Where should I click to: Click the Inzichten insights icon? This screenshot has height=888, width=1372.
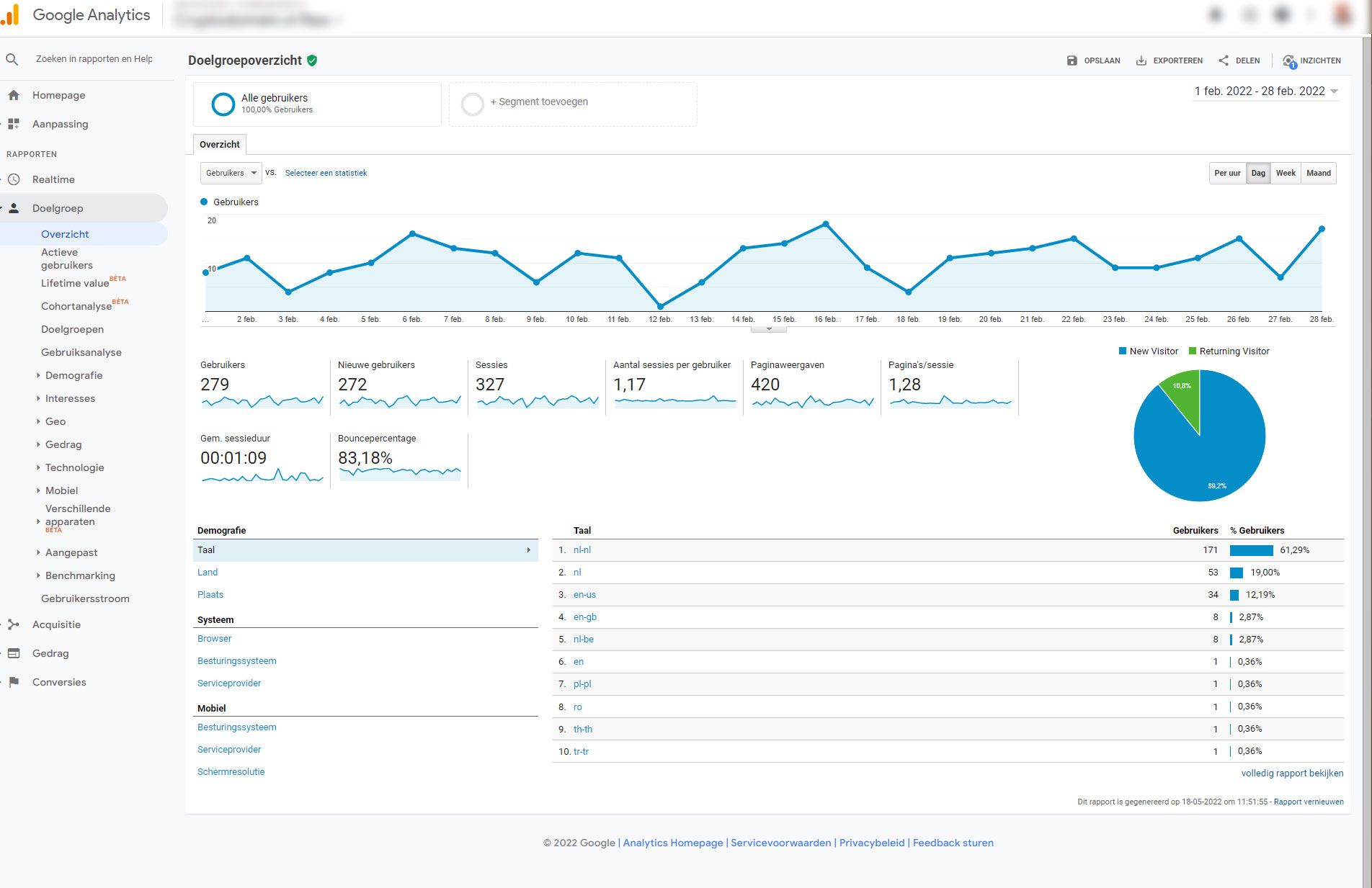coord(1290,61)
